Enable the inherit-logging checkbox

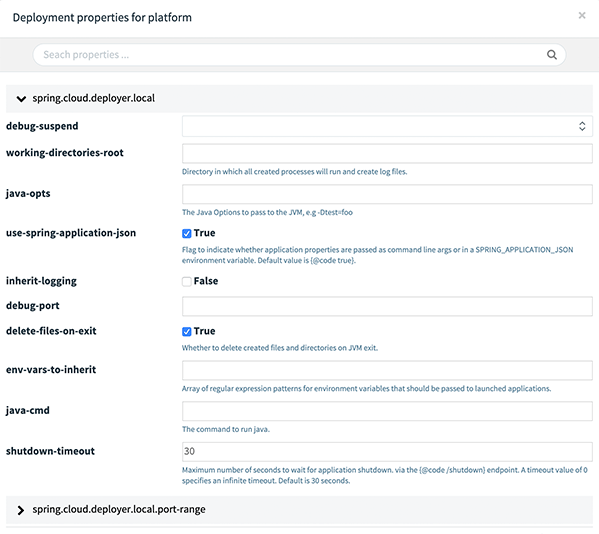pos(186,282)
